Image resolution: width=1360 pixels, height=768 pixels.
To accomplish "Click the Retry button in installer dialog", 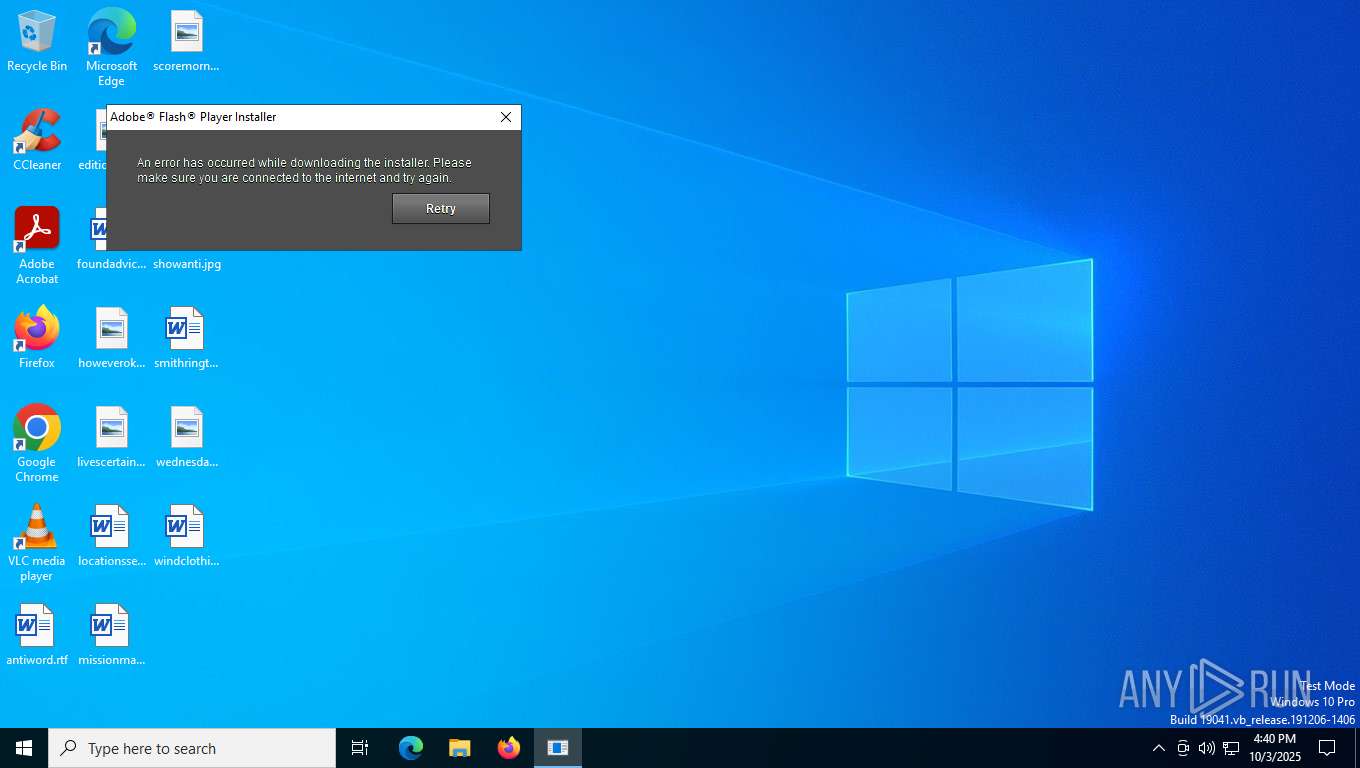I will tap(441, 209).
